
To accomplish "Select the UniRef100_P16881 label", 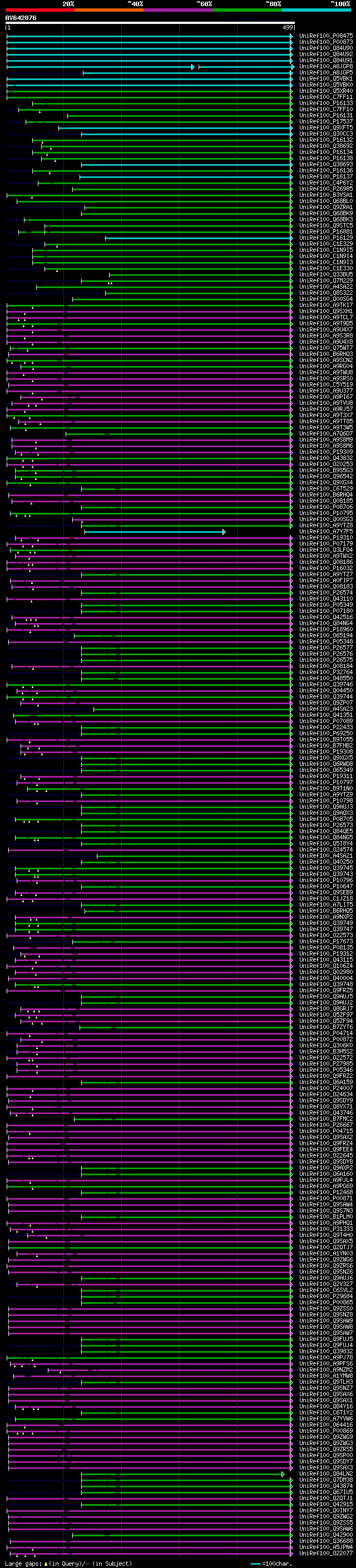I will pyautogui.click(x=326, y=231).
